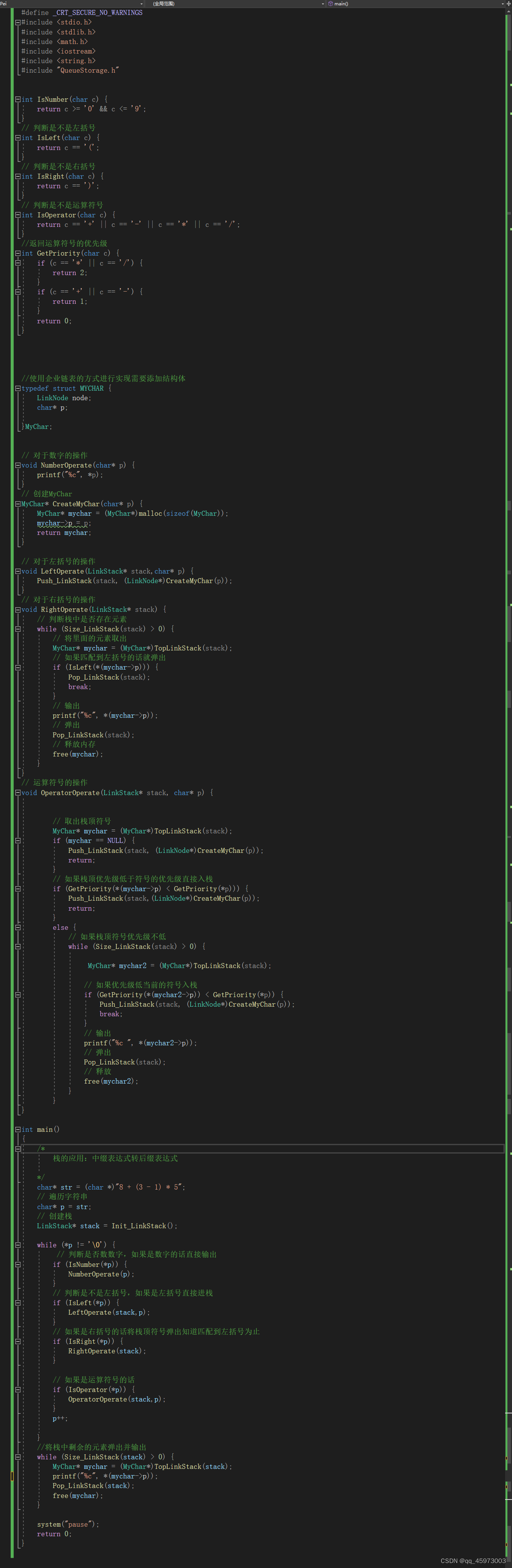Collapse the IsOperator function
This screenshot has height=1568, width=512.
[18, 215]
